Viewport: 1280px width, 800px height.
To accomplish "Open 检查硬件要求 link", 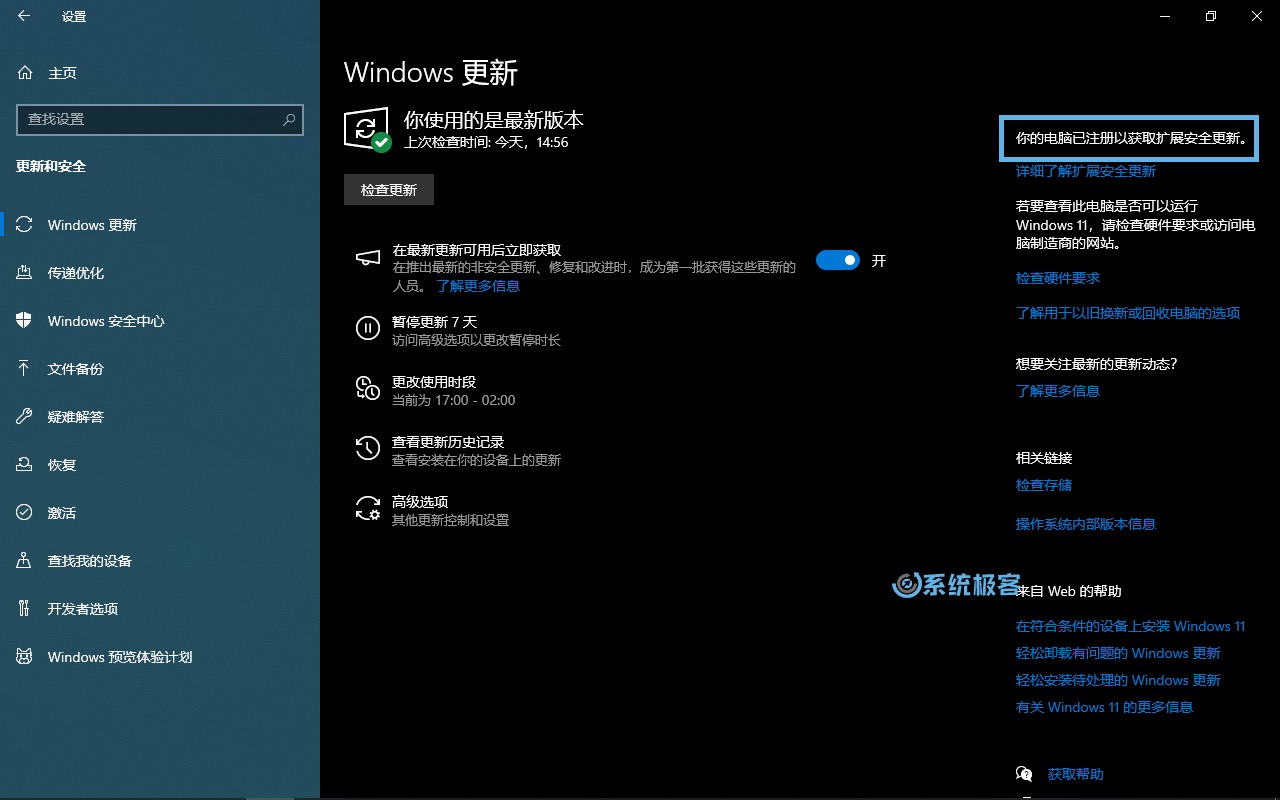I will click(1058, 278).
